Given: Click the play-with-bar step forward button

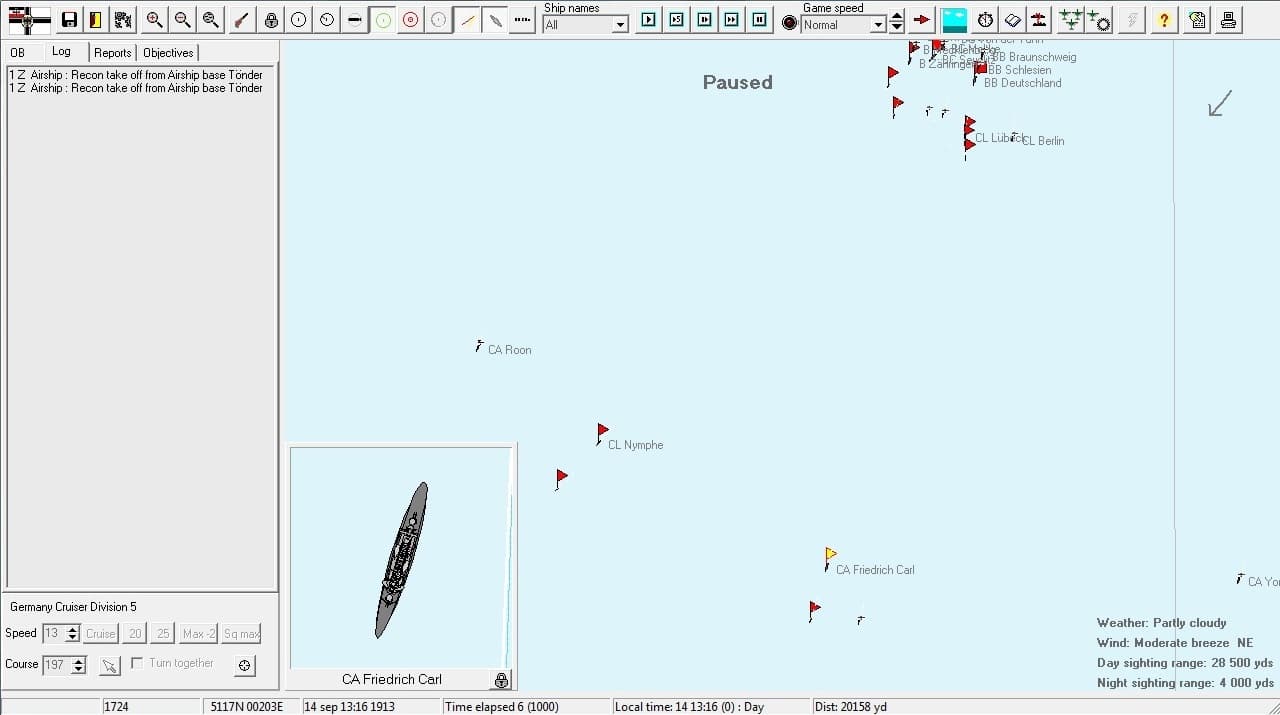Looking at the screenshot, I should tap(705, 20).
